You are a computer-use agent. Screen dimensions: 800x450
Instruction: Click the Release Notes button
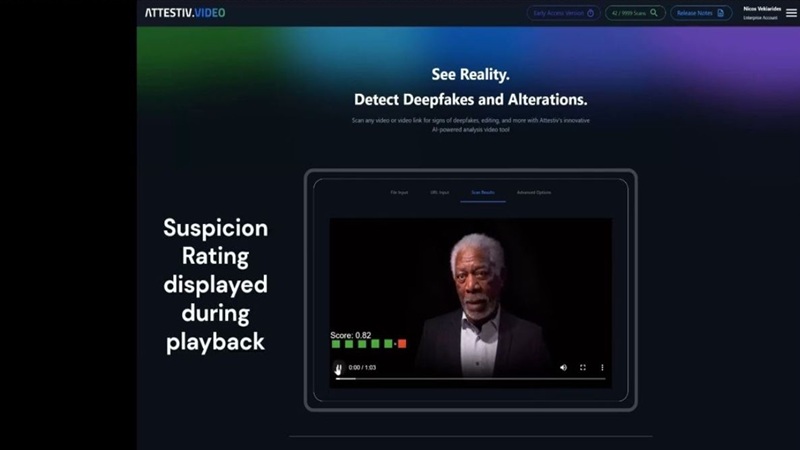(701, 13)
